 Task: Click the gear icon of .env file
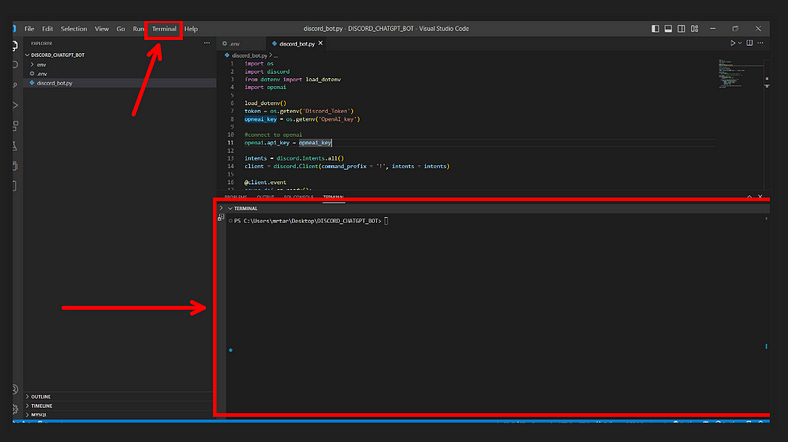point(32,73)
